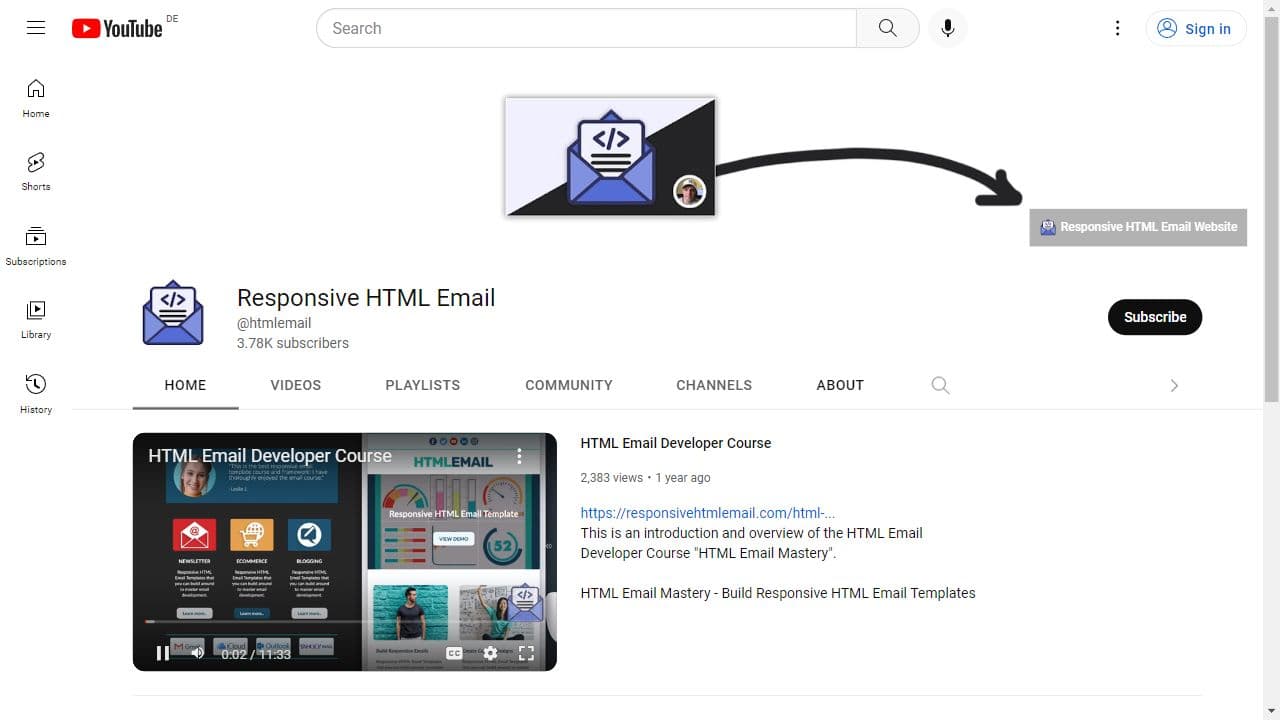1280x720 pixels.
Task: Mute the video volume icon
Action: 198,653
